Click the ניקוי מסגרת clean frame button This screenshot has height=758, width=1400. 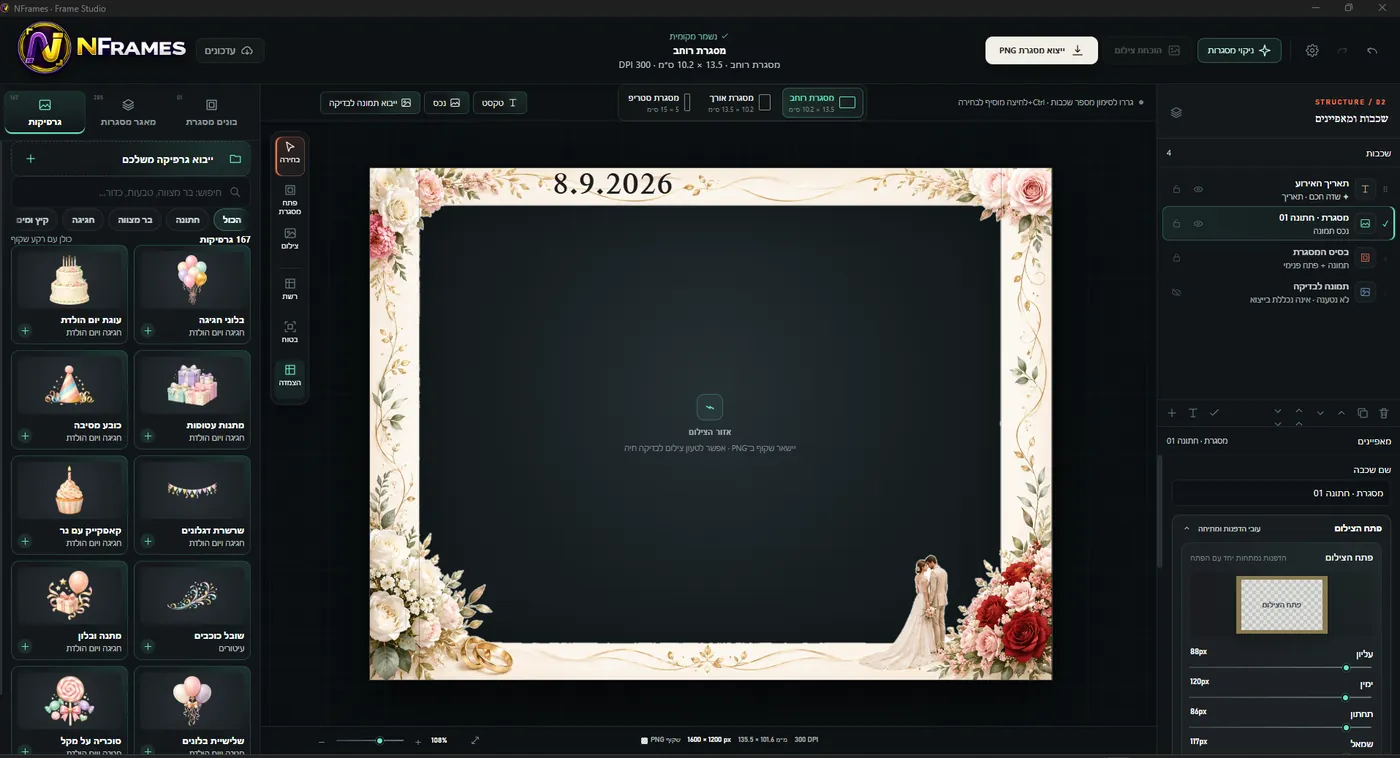[1239, 50]
